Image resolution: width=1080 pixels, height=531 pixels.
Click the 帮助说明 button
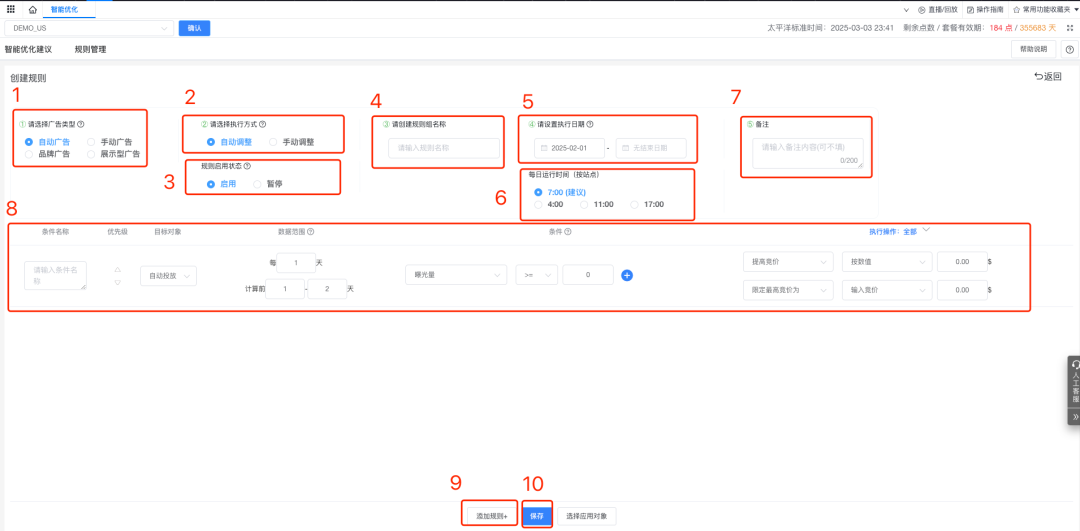(x=1033, y=50)
